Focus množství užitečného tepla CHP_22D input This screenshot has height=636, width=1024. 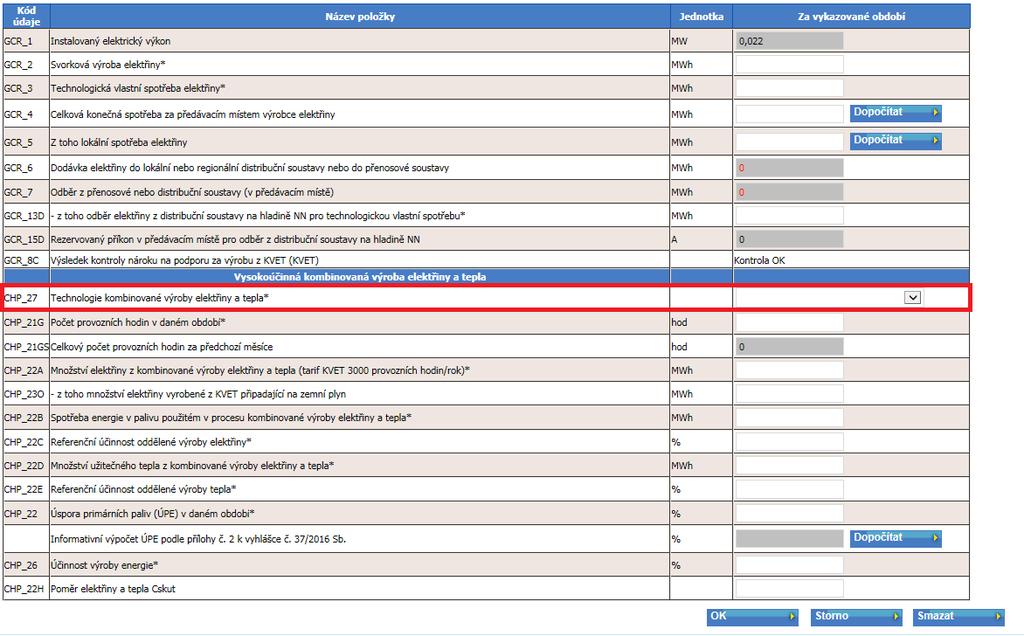789,466
